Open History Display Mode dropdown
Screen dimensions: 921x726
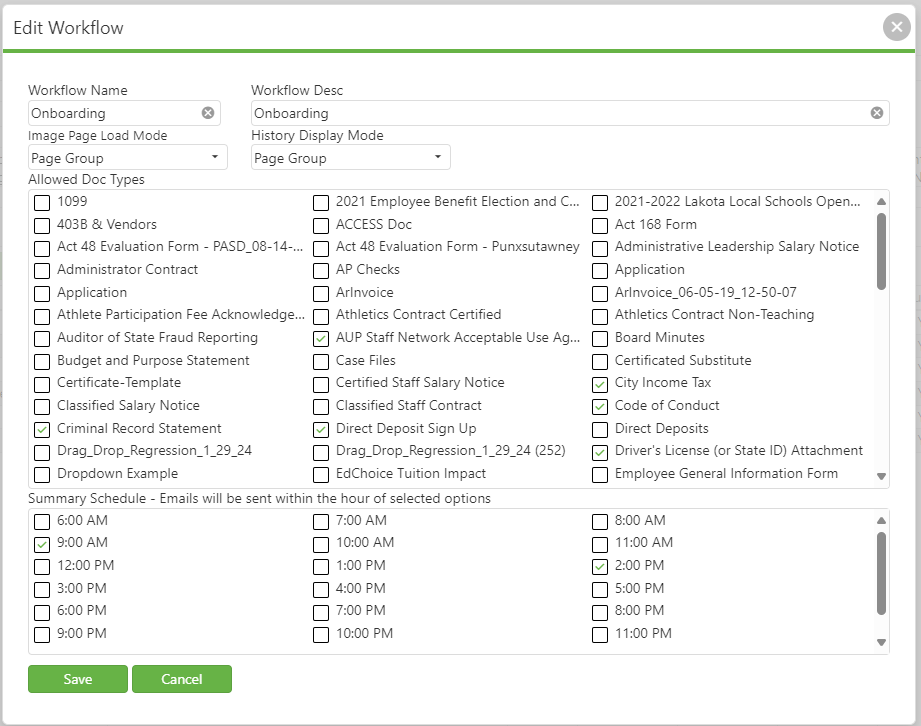(x=351, y=157)
